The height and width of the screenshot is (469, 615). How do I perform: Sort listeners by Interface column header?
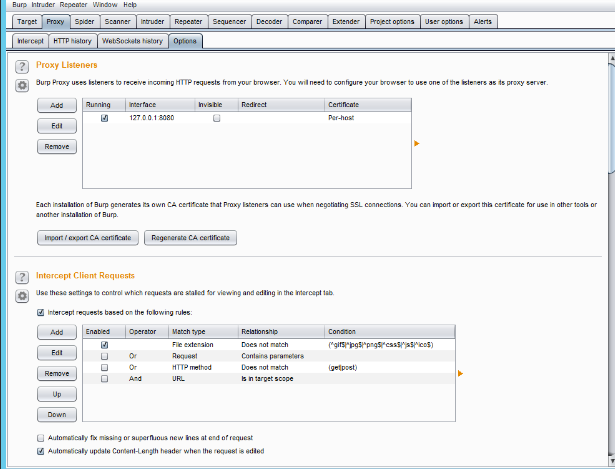(x=160, y=105)
